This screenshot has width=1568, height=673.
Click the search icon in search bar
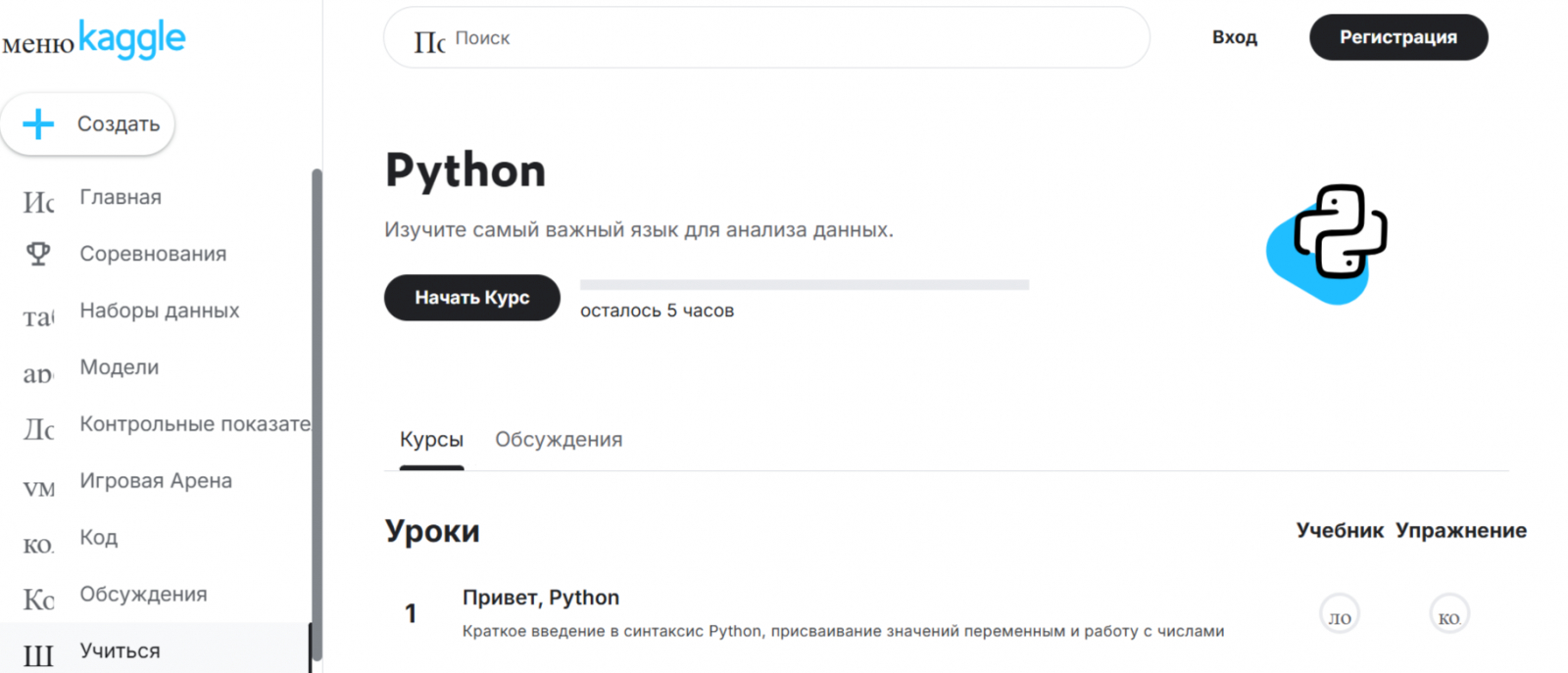pyautogui.click(x=429, y=41)
